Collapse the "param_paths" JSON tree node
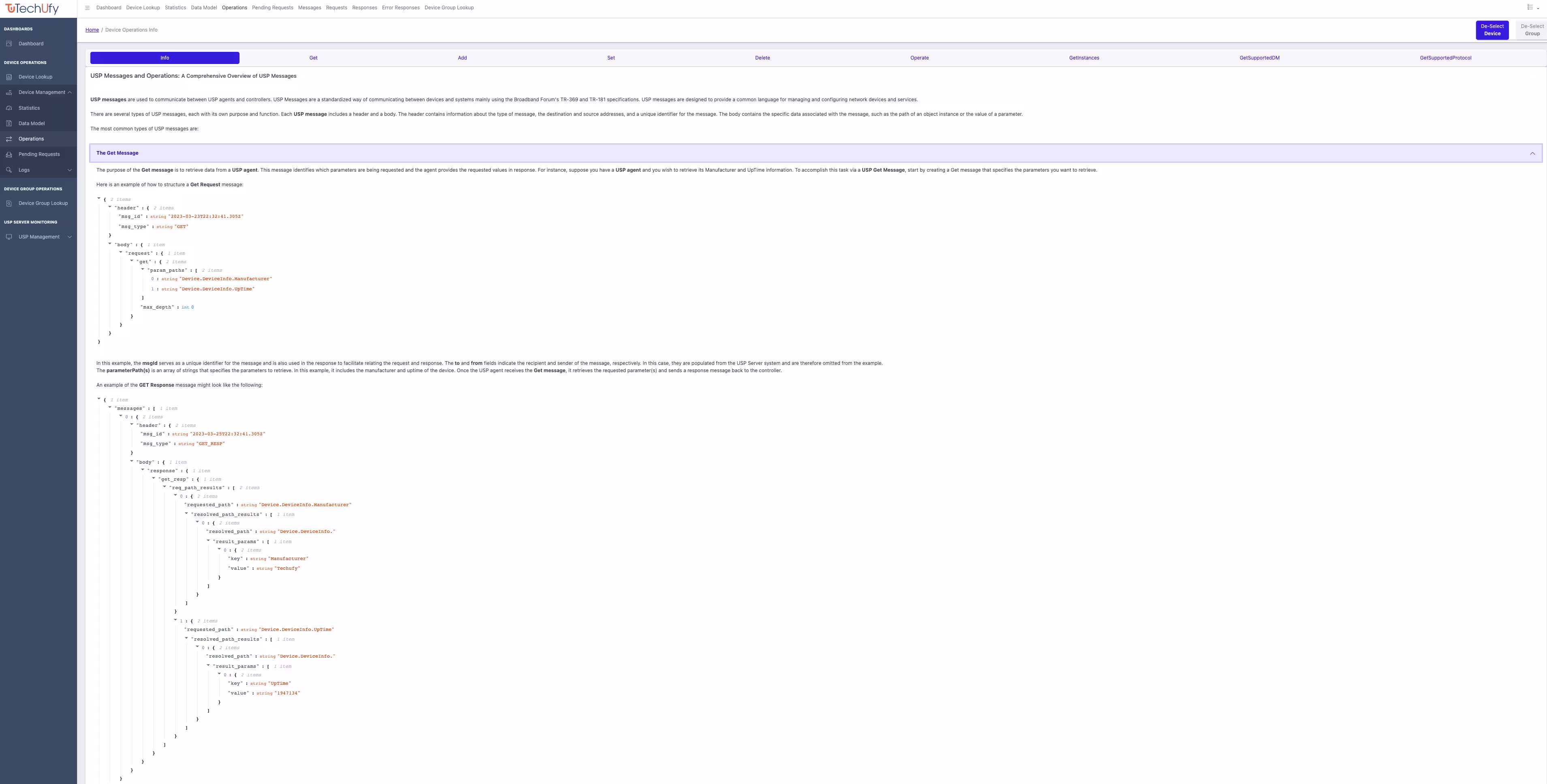1547x784 pixels. click(x=142, y=270)
